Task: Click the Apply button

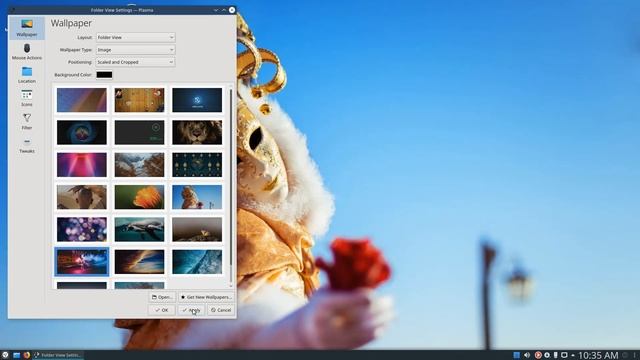Action: (191, 310)
